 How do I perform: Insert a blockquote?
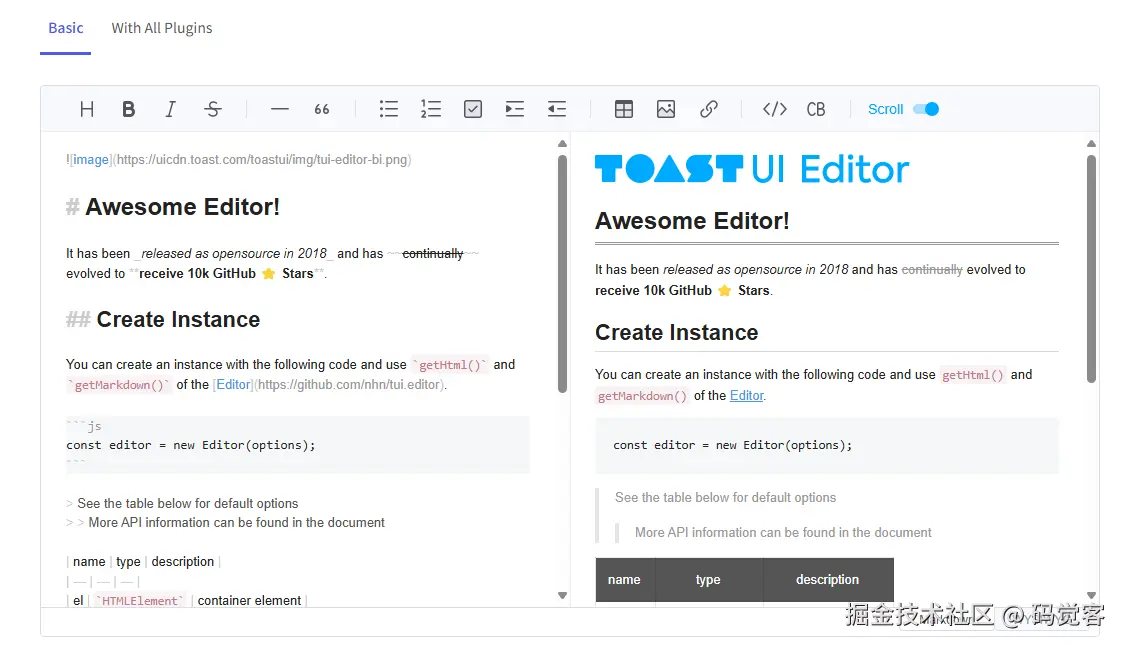coord(321,109)
